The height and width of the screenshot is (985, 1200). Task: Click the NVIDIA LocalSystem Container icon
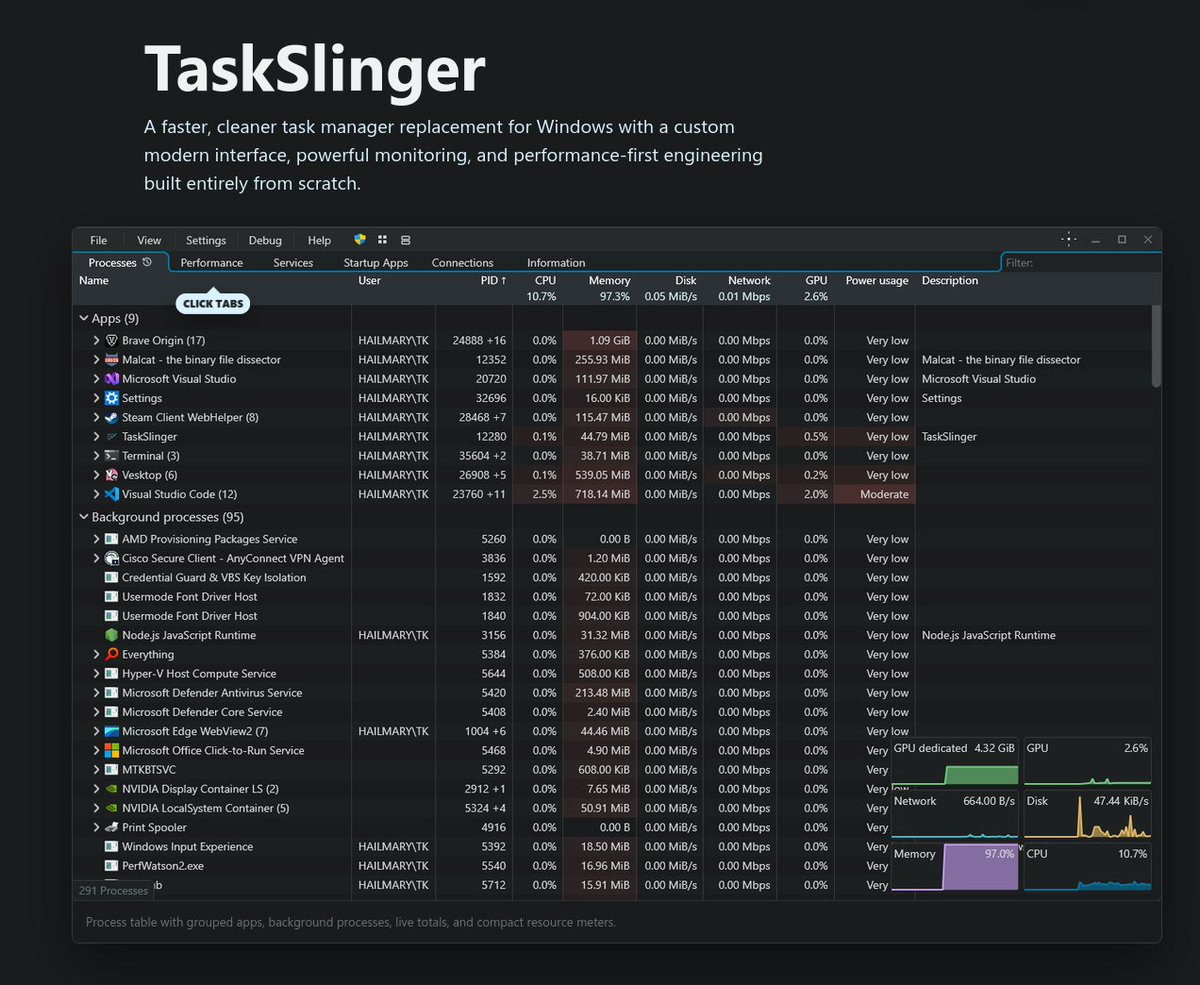tap(112, 808)
